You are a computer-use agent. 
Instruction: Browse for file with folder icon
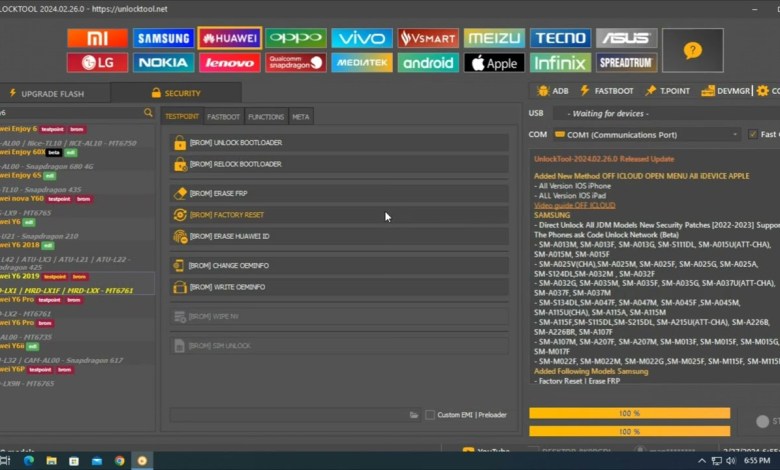pyautogui.click(x=414, y=415)
